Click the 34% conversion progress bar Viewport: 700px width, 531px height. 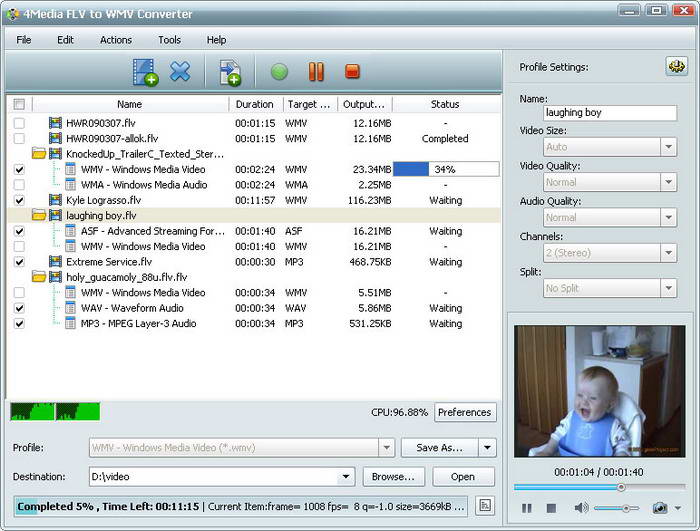[x=446, y=169]
